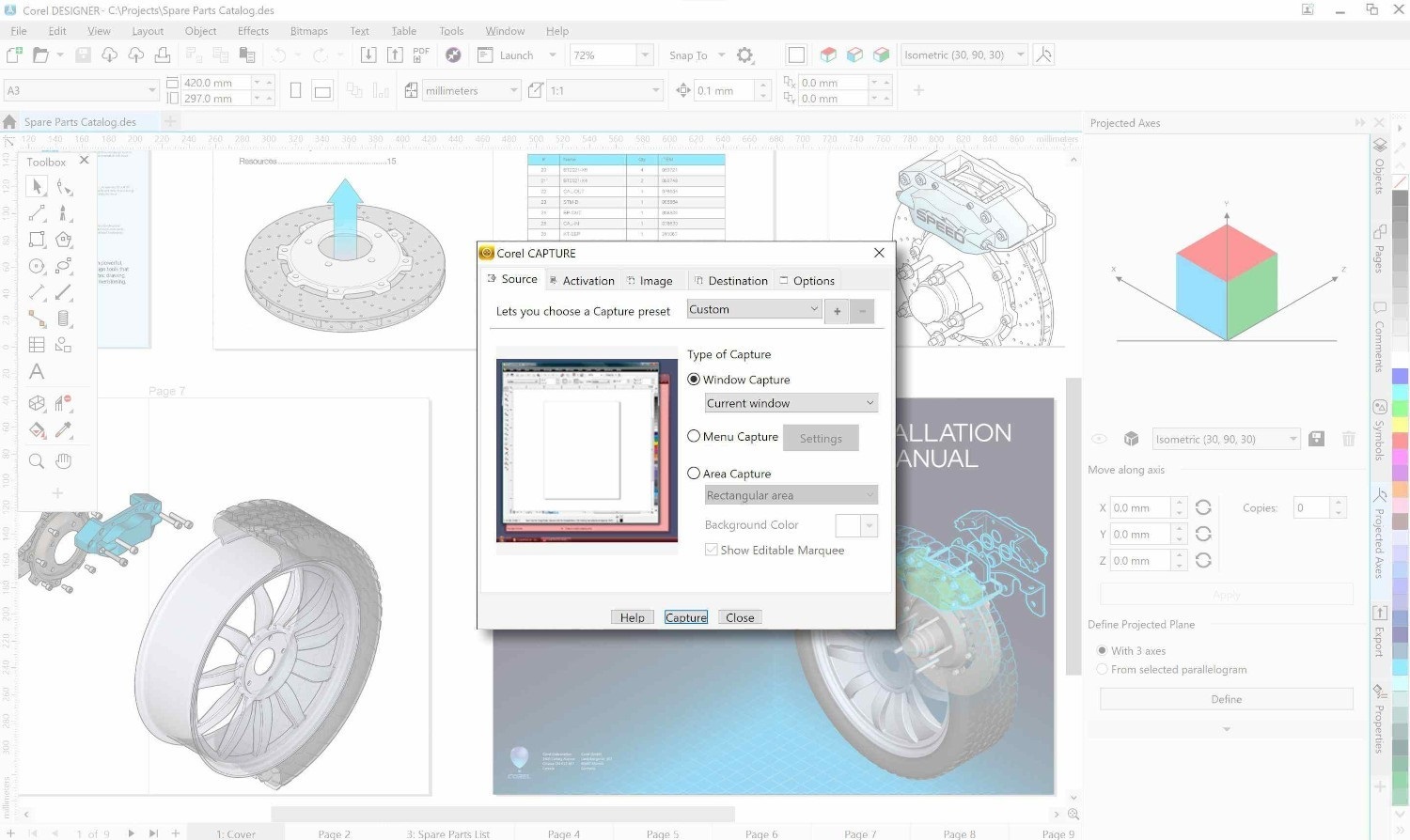Open the Options gear icon in toolbar
1410x840 pixels.
click(745, 55)
